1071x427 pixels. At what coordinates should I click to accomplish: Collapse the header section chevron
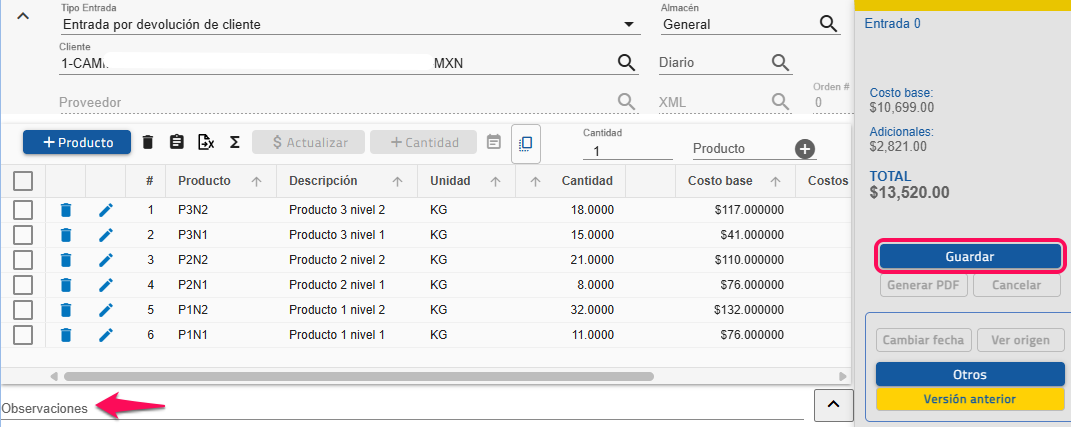(x=24, y=15)
